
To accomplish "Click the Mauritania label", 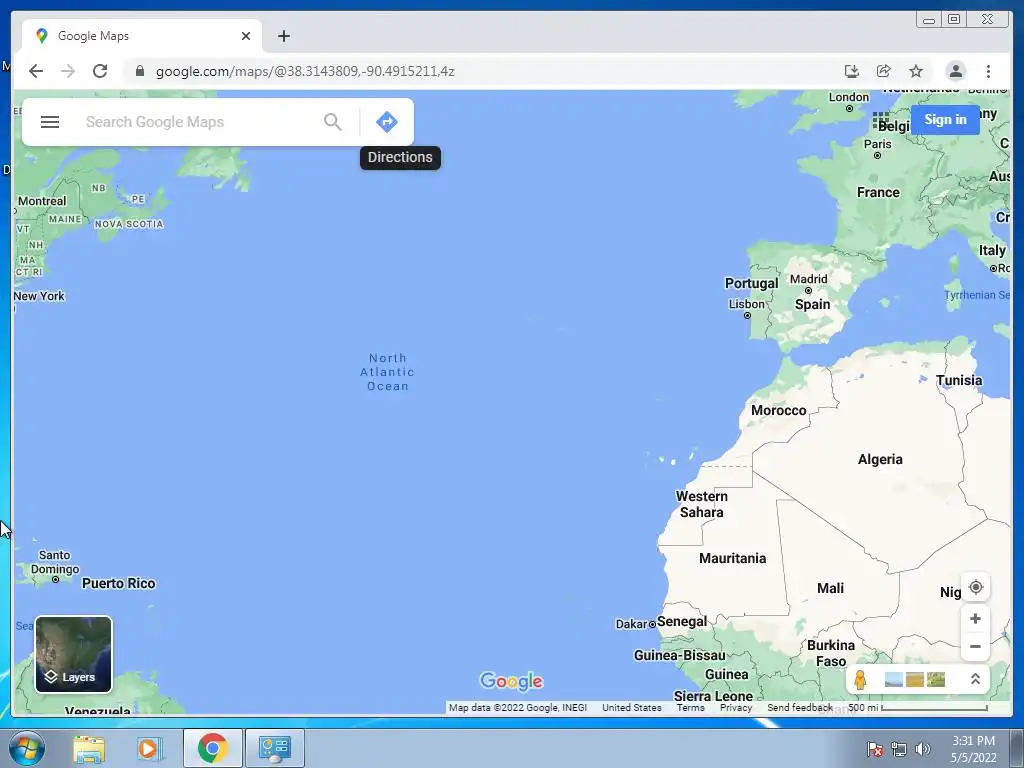I will tap(732, 558).
